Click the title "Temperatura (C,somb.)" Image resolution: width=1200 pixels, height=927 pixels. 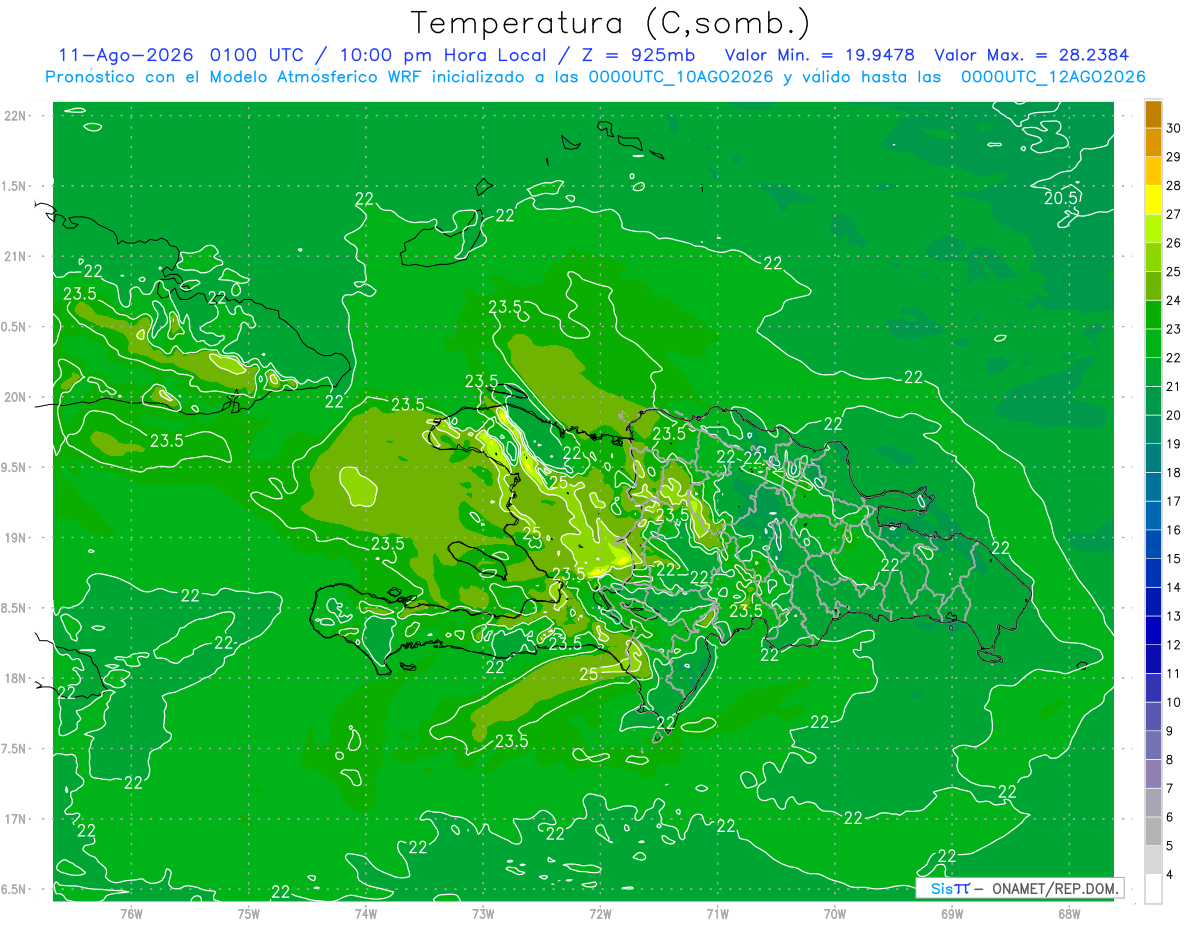coord(609,22)
